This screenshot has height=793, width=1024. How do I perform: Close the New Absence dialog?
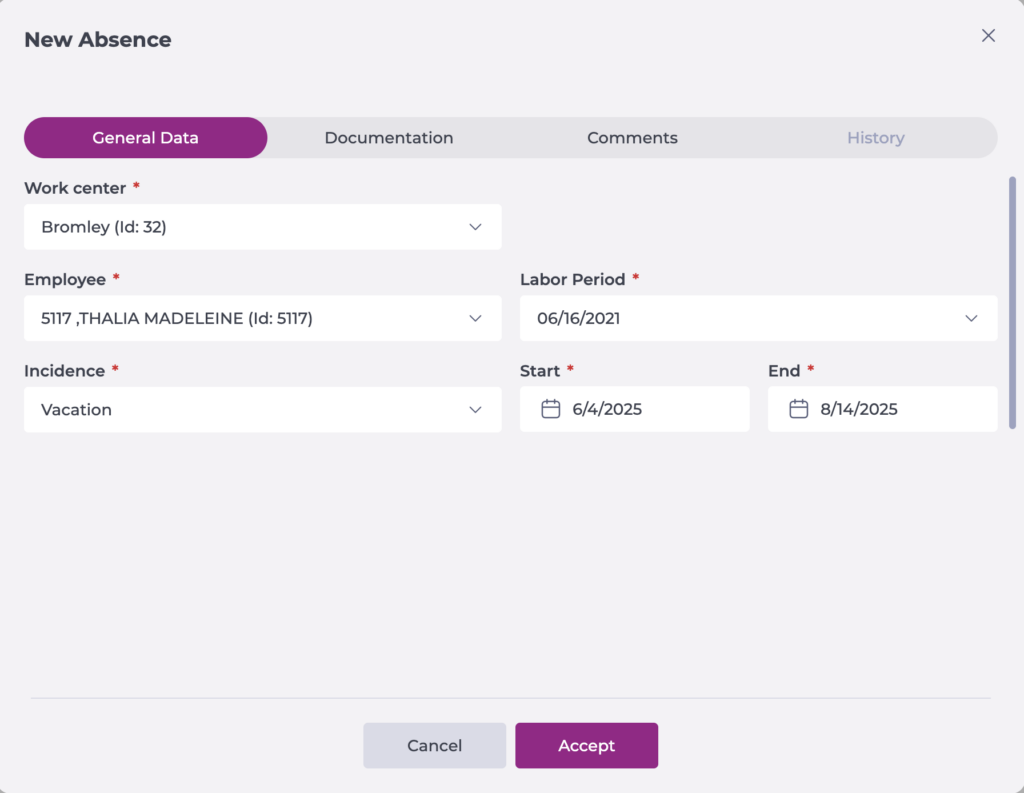pos(988,36)
